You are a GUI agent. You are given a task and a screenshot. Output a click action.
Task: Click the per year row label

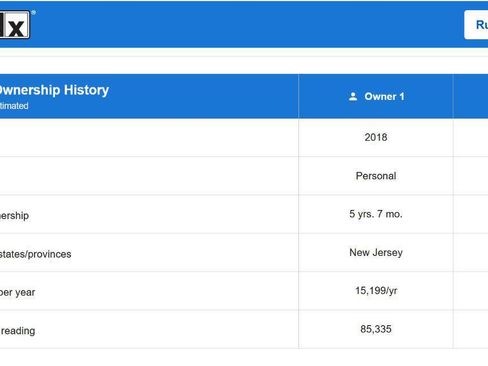click(x=17, y=292)
